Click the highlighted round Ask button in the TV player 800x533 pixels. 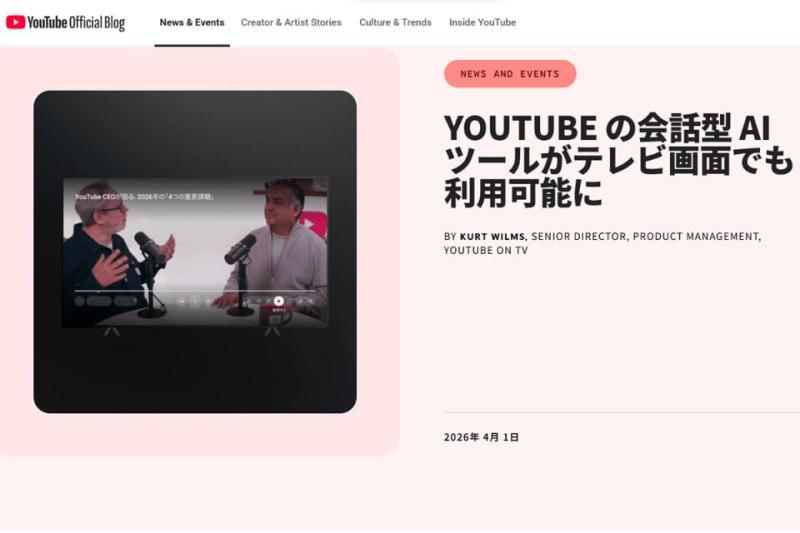click(x=278, y=301)
